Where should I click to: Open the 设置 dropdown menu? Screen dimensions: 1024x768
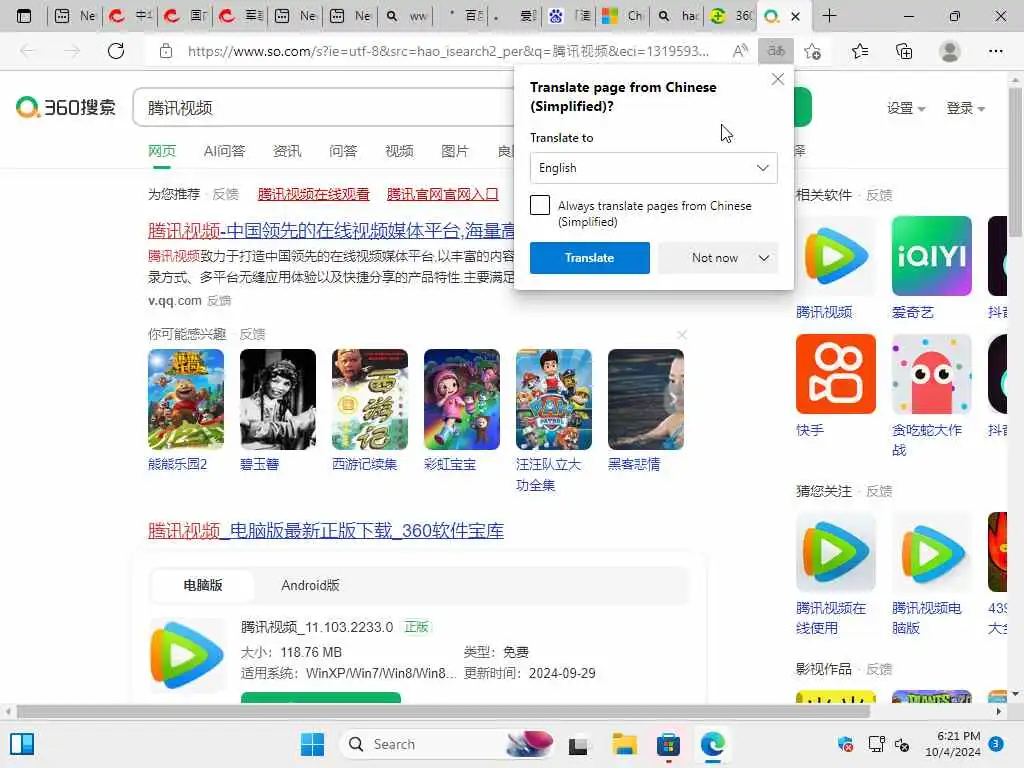[906, 108]
